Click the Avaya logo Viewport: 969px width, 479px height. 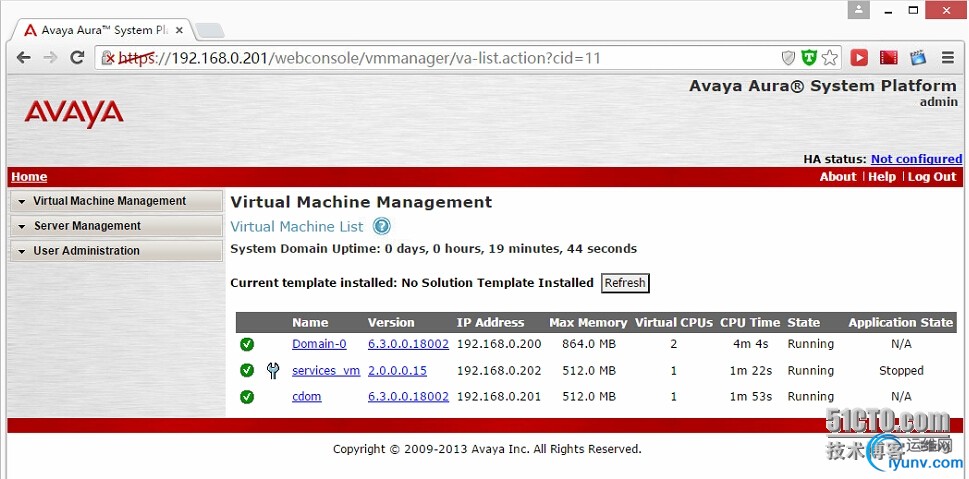[74, 114]
